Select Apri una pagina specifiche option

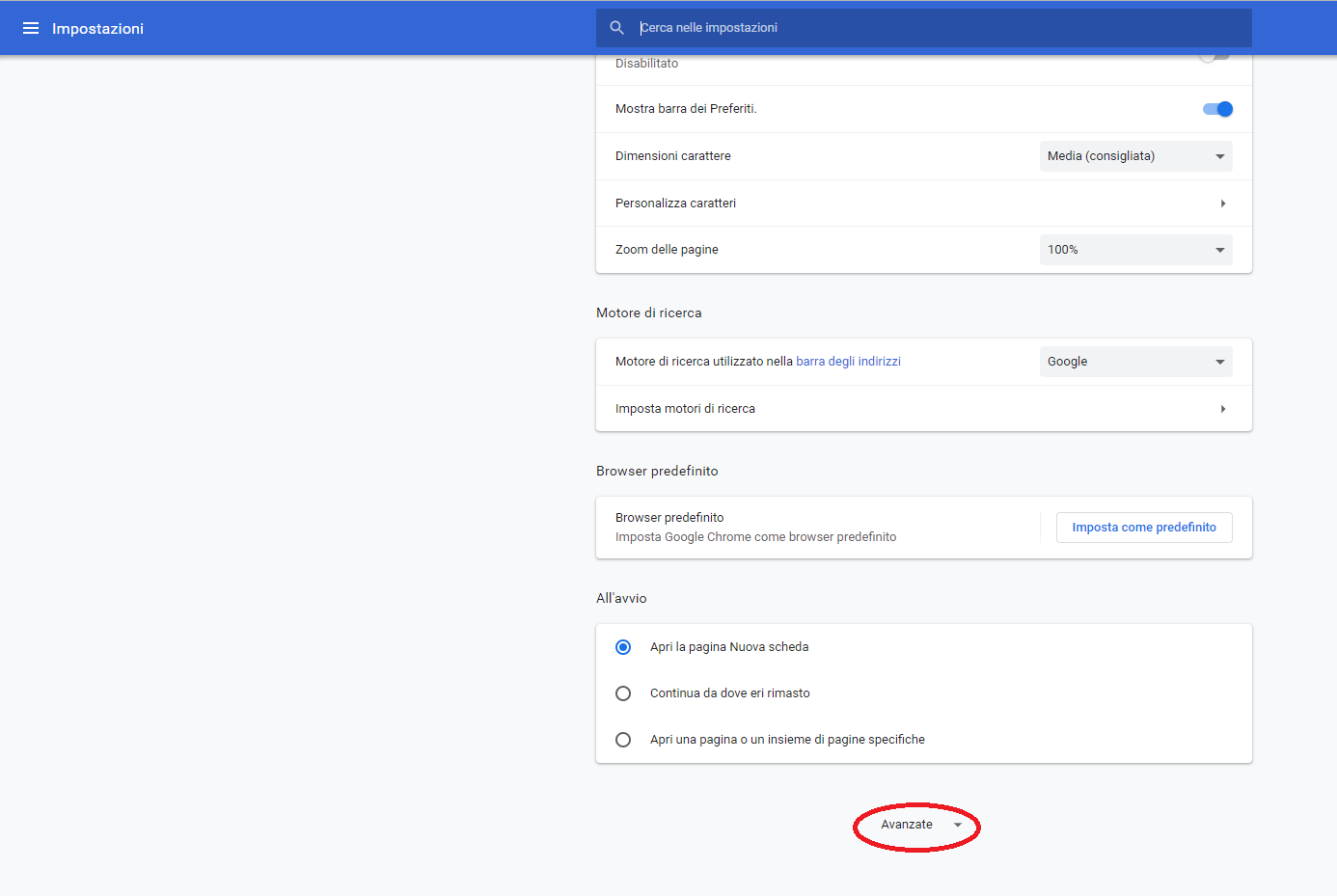click(623, 740)
